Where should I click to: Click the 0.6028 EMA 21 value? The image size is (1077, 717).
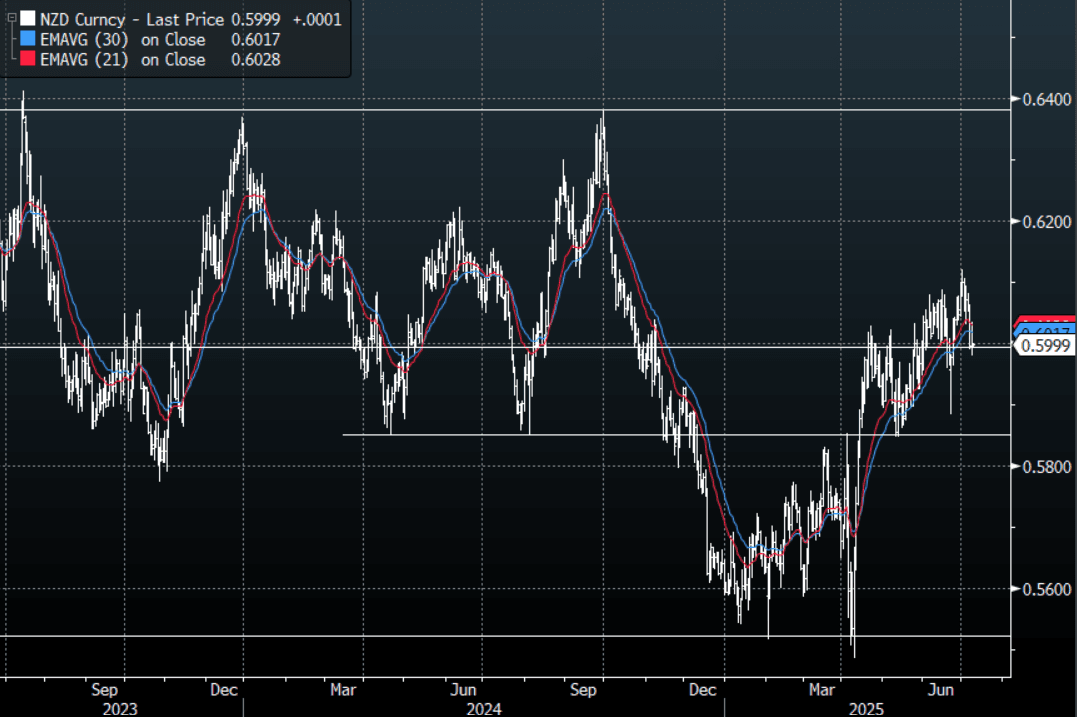pos(256,60)
